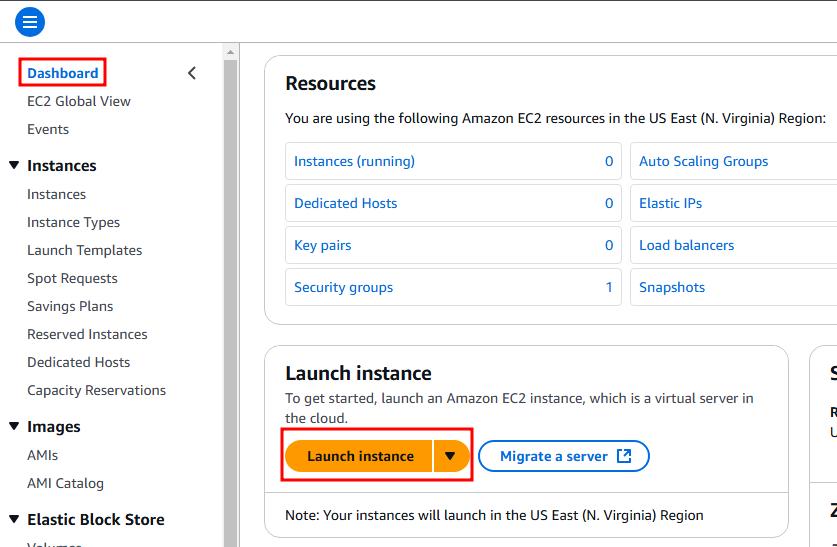The height and width of the screenshot is (547, 837).
Task: Open Savings Plans page
Action: (x=70, y=306)
